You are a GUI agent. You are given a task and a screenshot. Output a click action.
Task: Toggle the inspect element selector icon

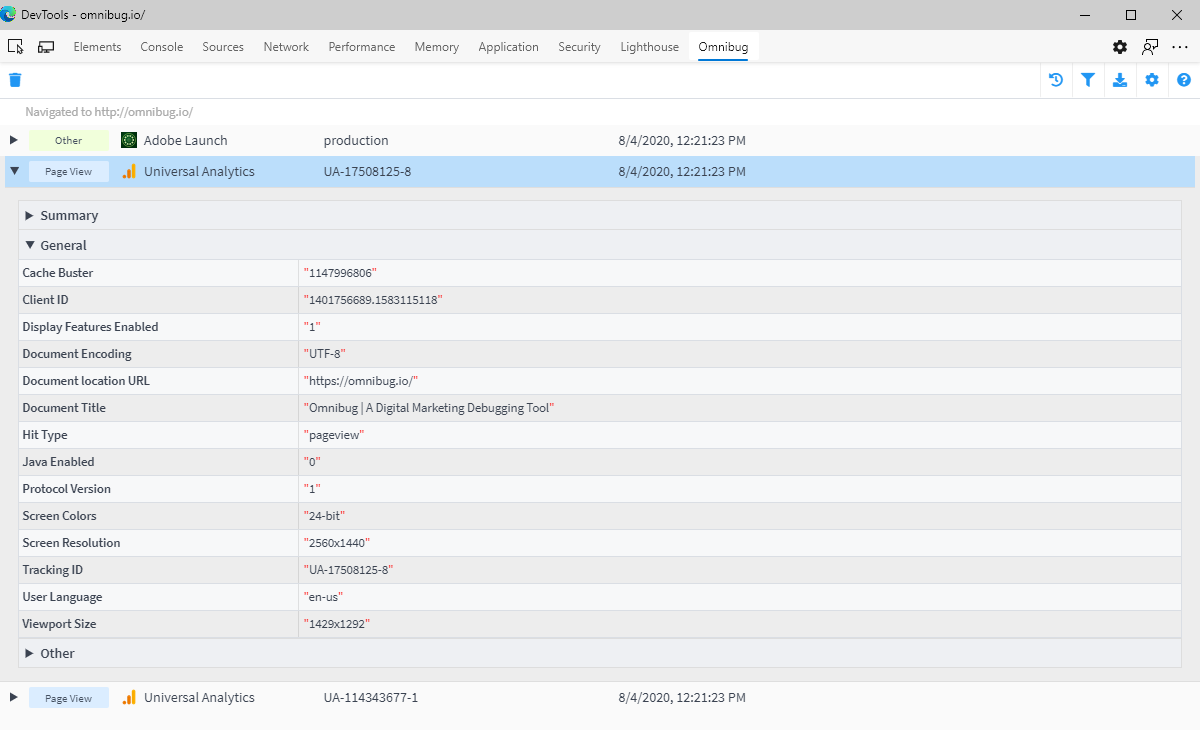(x=15, y=47)
